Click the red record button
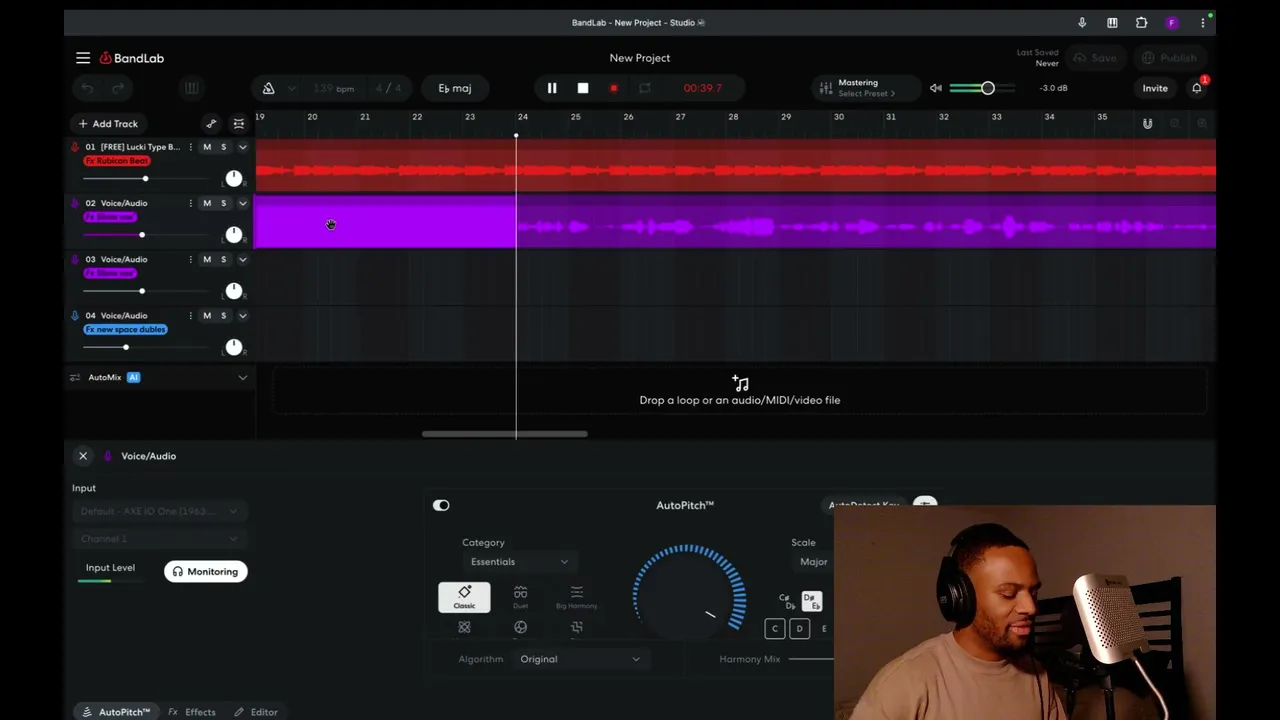1280x720 pixels. coord(614,88)
